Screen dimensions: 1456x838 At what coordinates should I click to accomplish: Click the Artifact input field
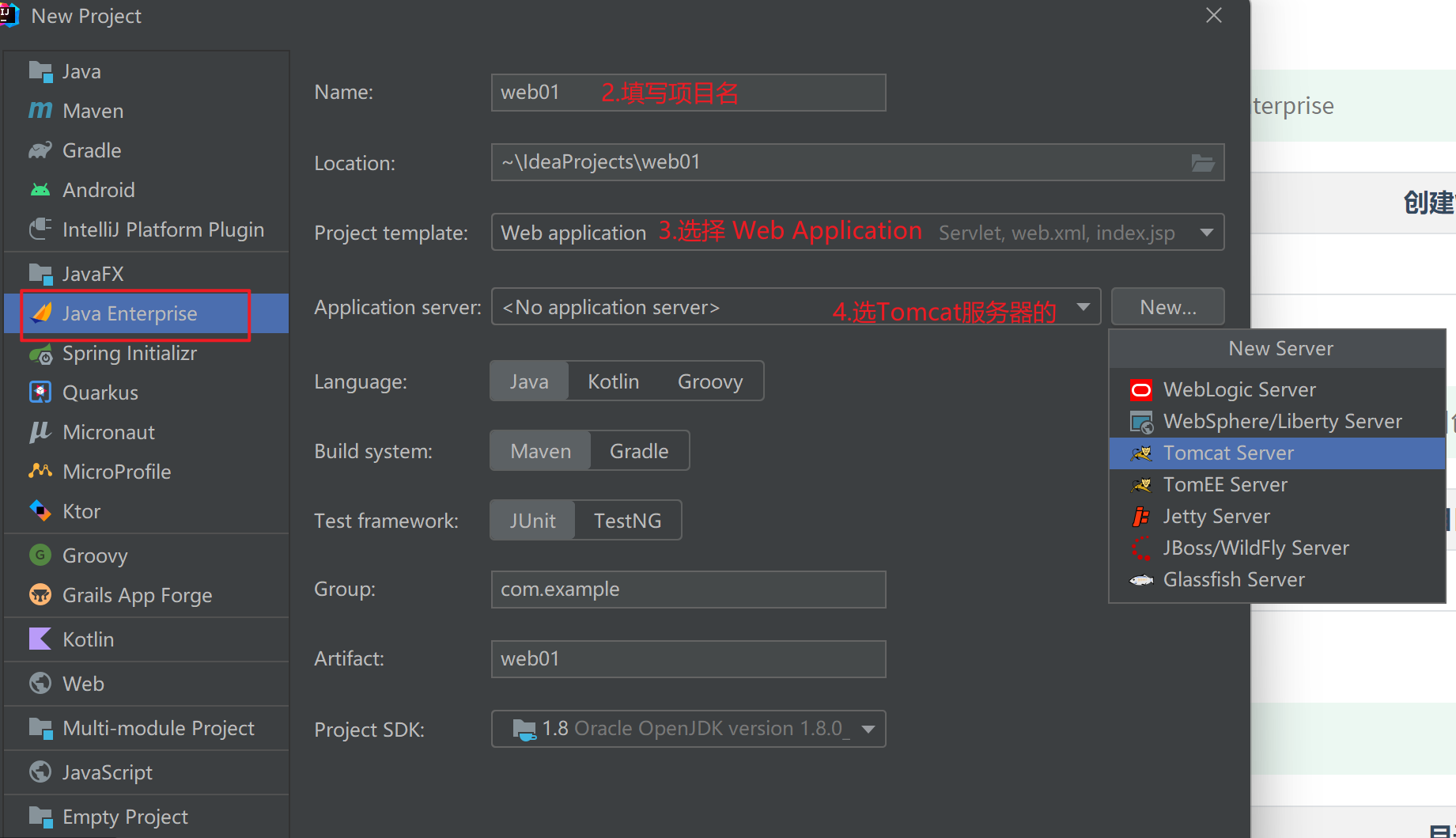tap(688, 659)
